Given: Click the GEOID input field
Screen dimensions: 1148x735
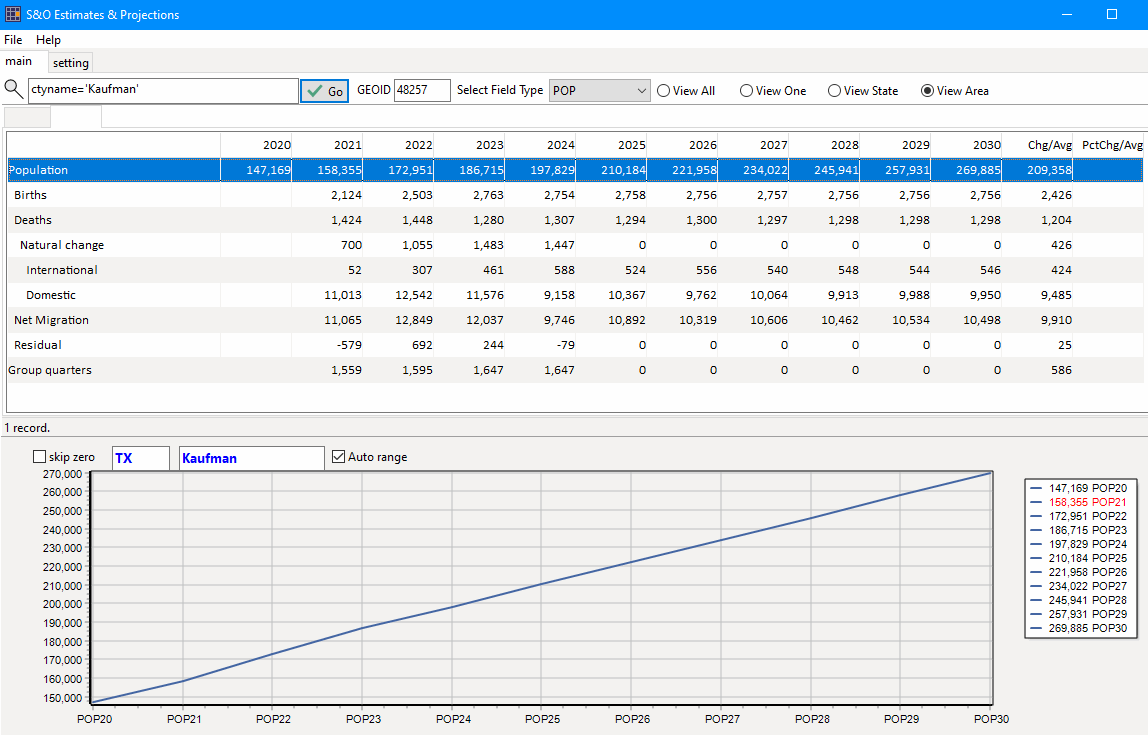Looking at the screenshot, I should point(422,90).
